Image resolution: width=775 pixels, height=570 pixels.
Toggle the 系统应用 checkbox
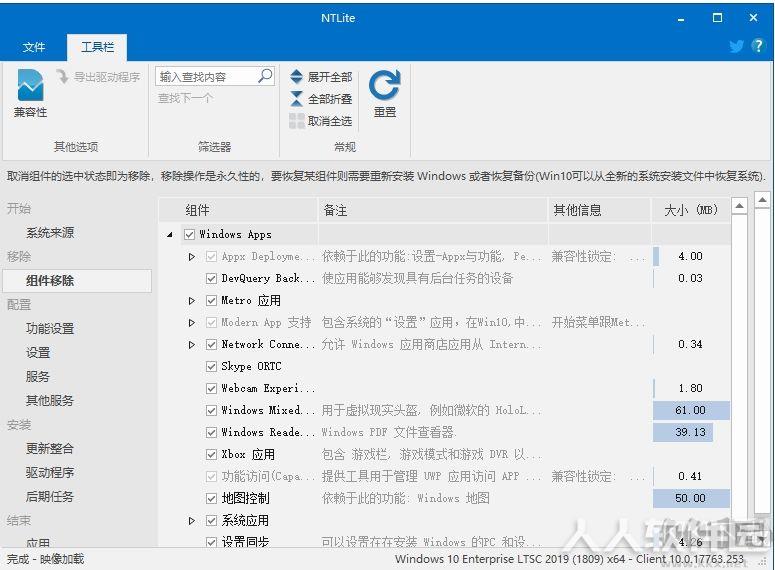pyautogui.click(x=211, y=521)
